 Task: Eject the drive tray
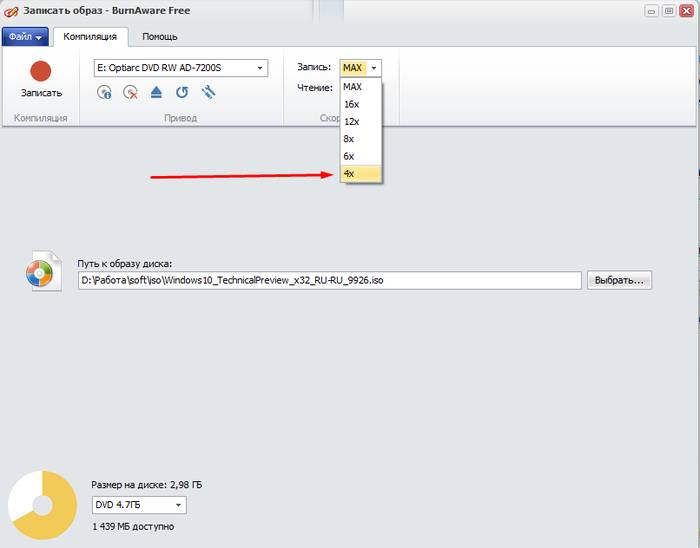coord(156,92)
